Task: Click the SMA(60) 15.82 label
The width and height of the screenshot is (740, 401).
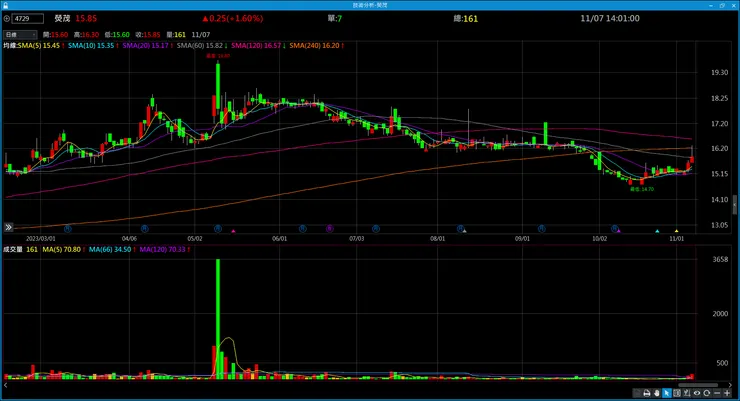Action: (x=200, y=46)
